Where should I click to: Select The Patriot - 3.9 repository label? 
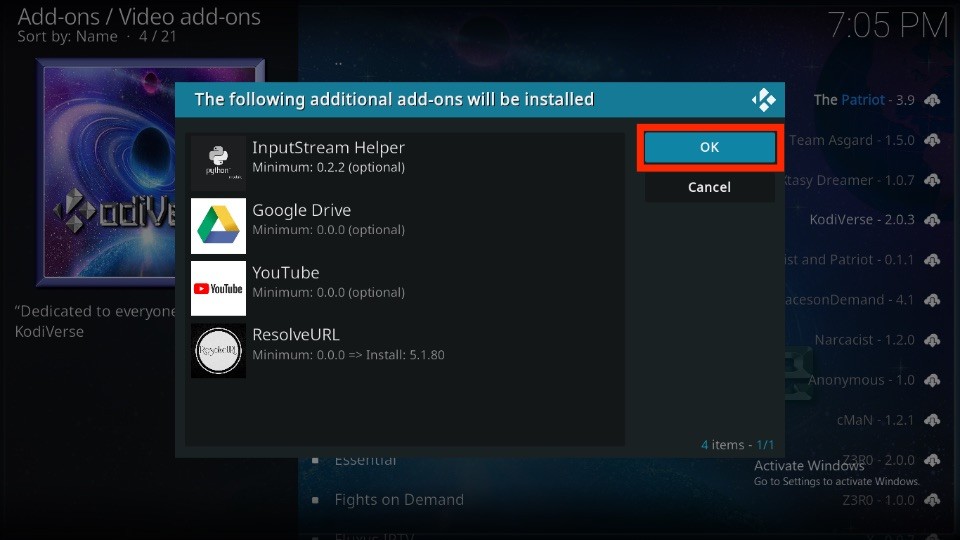pos(864,100)
